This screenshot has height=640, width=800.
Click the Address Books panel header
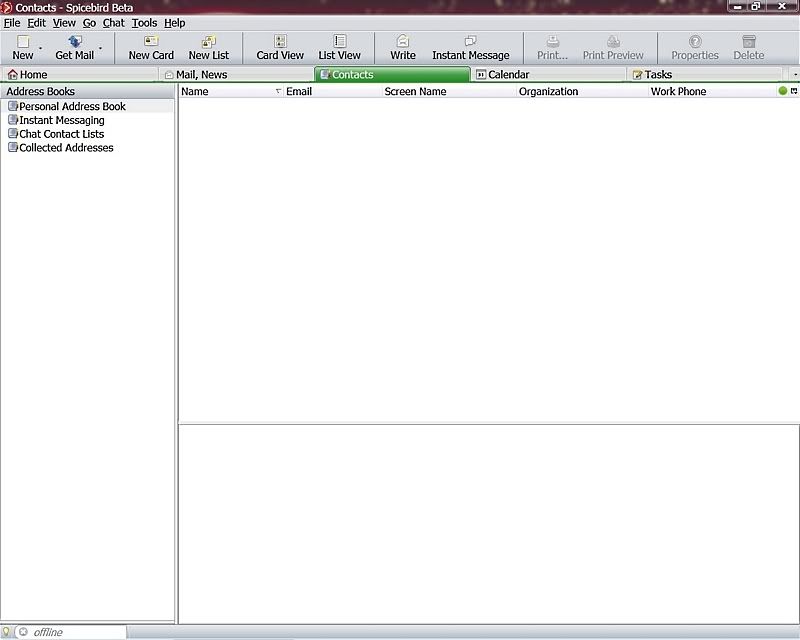[87, 91]
